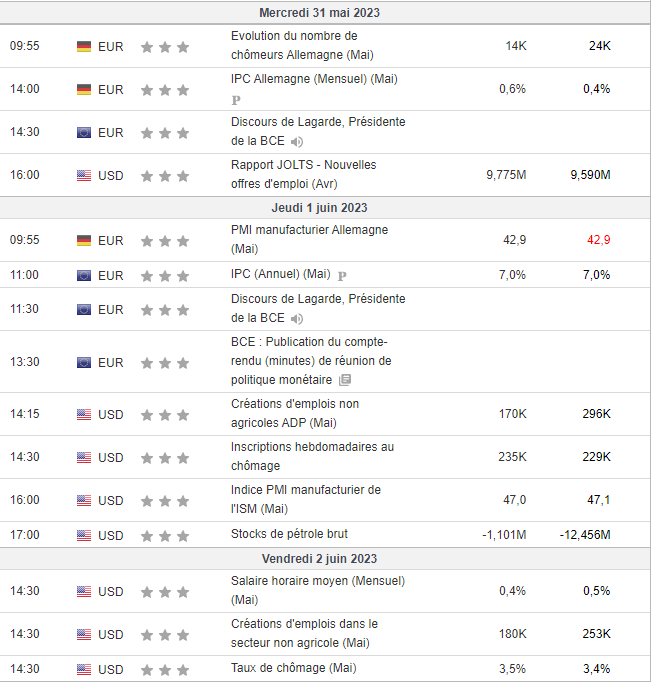Click the P icon next to IPC (Annuel)
Viewport: 655px width, 682px height.
click(342, 275)
